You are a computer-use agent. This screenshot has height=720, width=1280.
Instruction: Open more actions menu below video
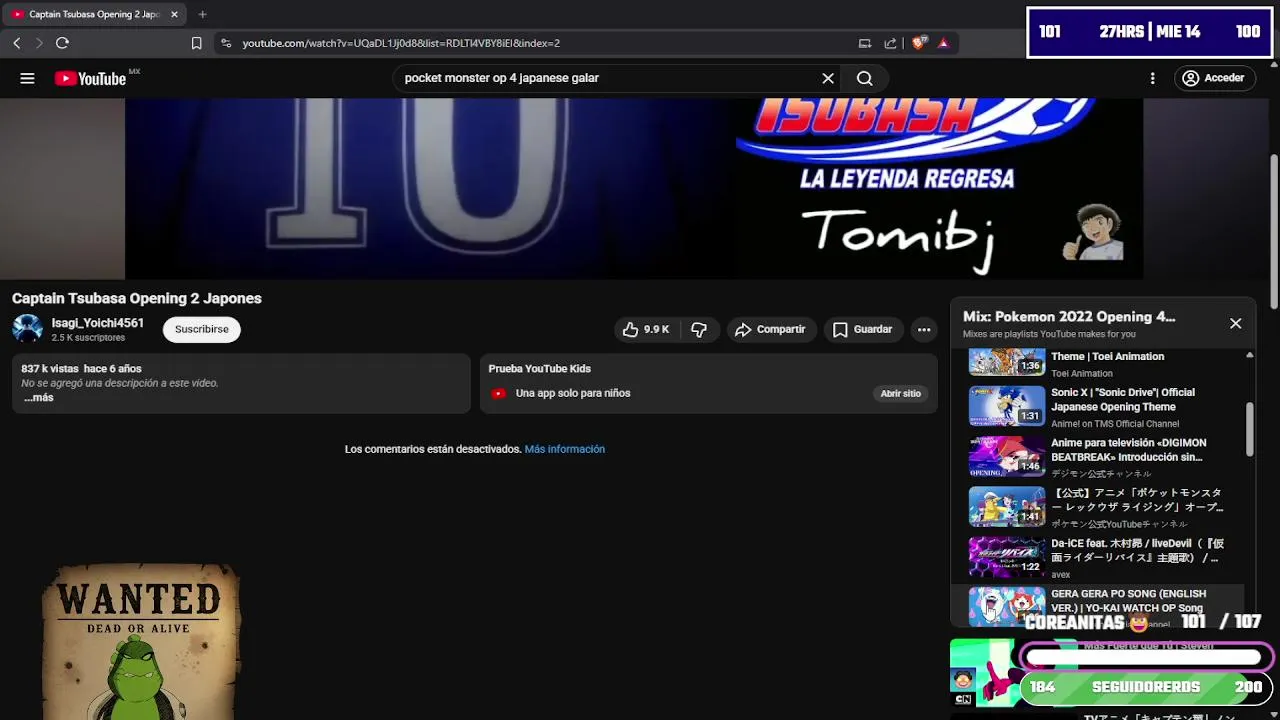[924, 329]
